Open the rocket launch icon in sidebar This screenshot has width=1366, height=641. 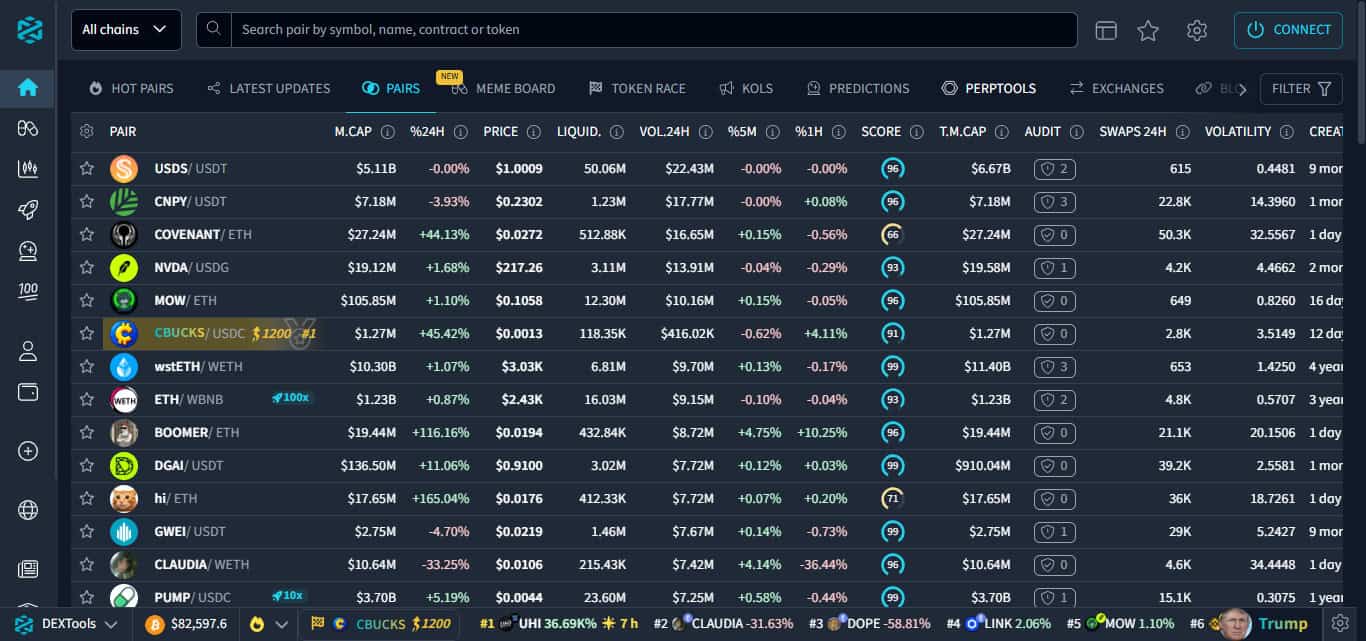tap(28, 209)
